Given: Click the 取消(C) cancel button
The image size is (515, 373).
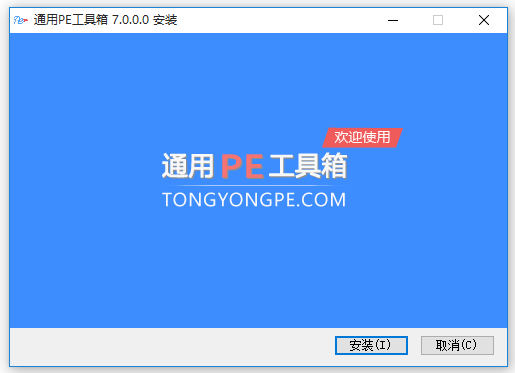Looking at the screenshot, I should pyautogui.click(x=457, y=345).
